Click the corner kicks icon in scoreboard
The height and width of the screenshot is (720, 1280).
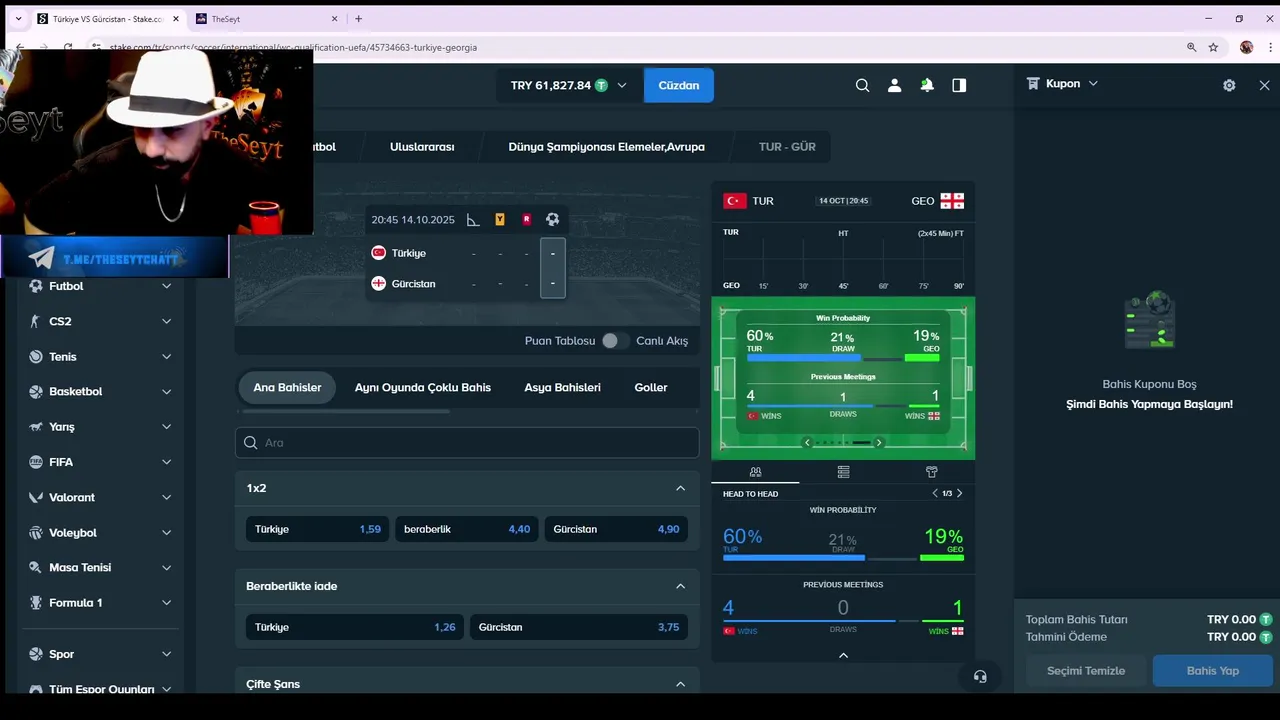point(473,220)
